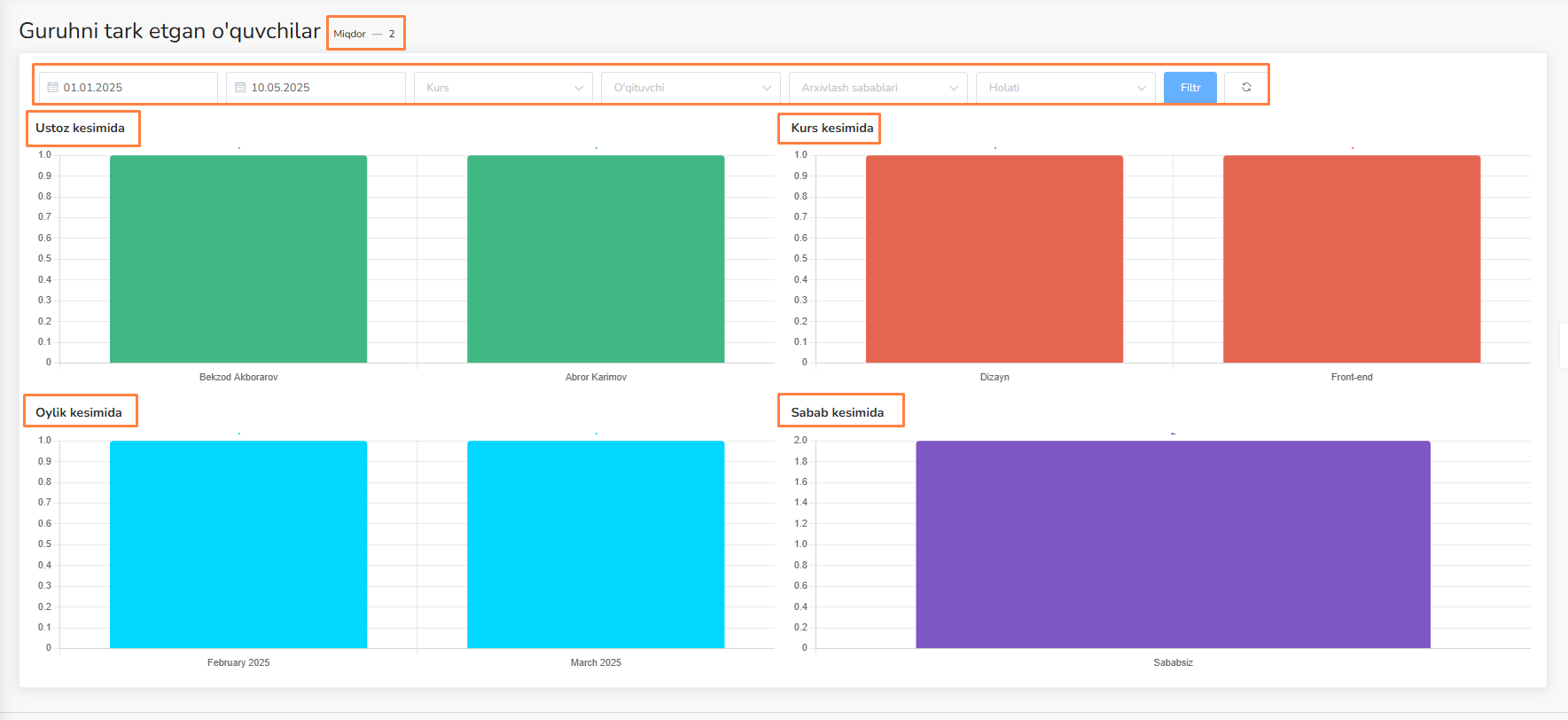Image resolution: width=1568 pixels, height=720 pixels.
Task: Click the Ustoz kesimida chart title
Action: tap(81, 129)
